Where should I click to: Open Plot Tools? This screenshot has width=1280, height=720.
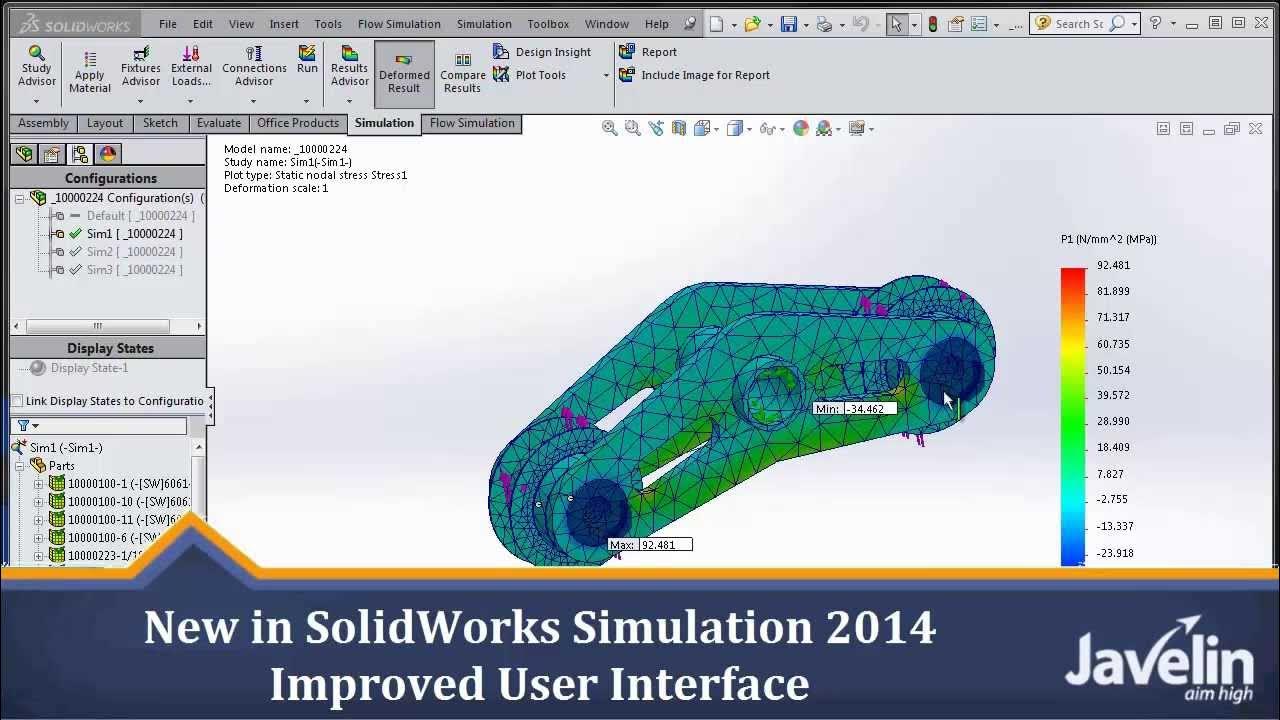(530, 75)
